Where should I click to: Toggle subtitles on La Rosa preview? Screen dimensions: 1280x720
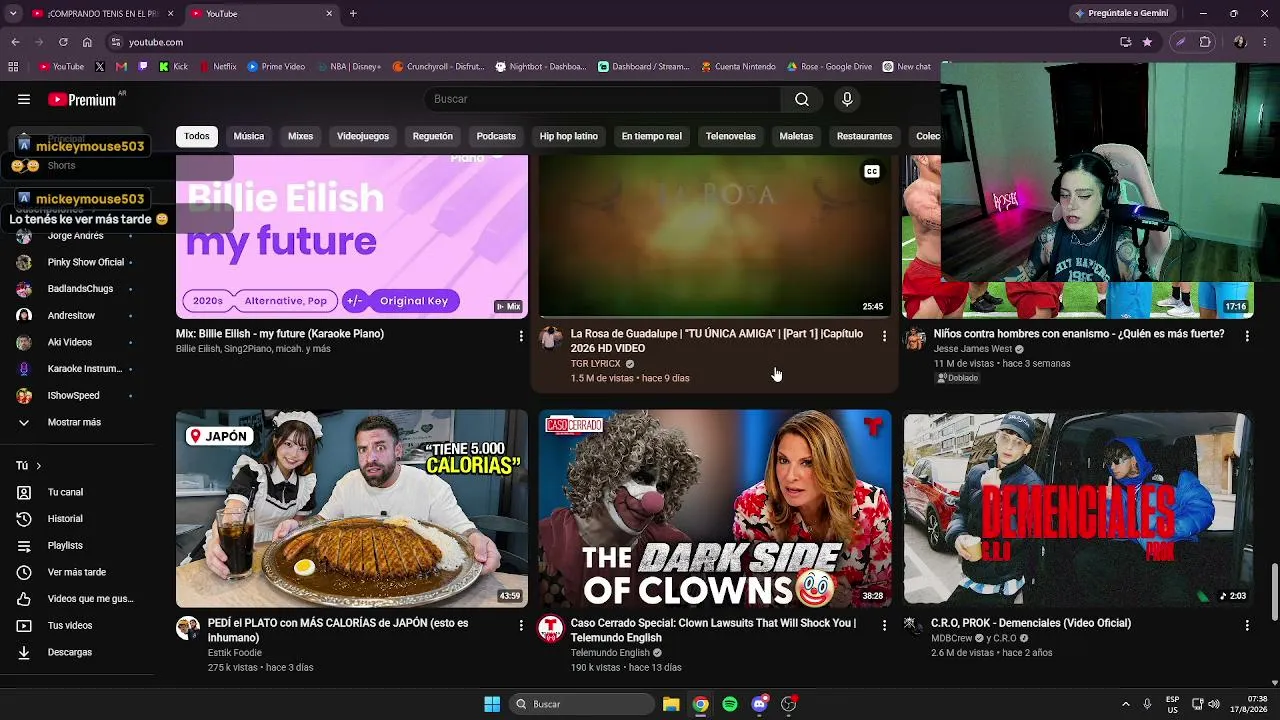(x=872, y=172)
